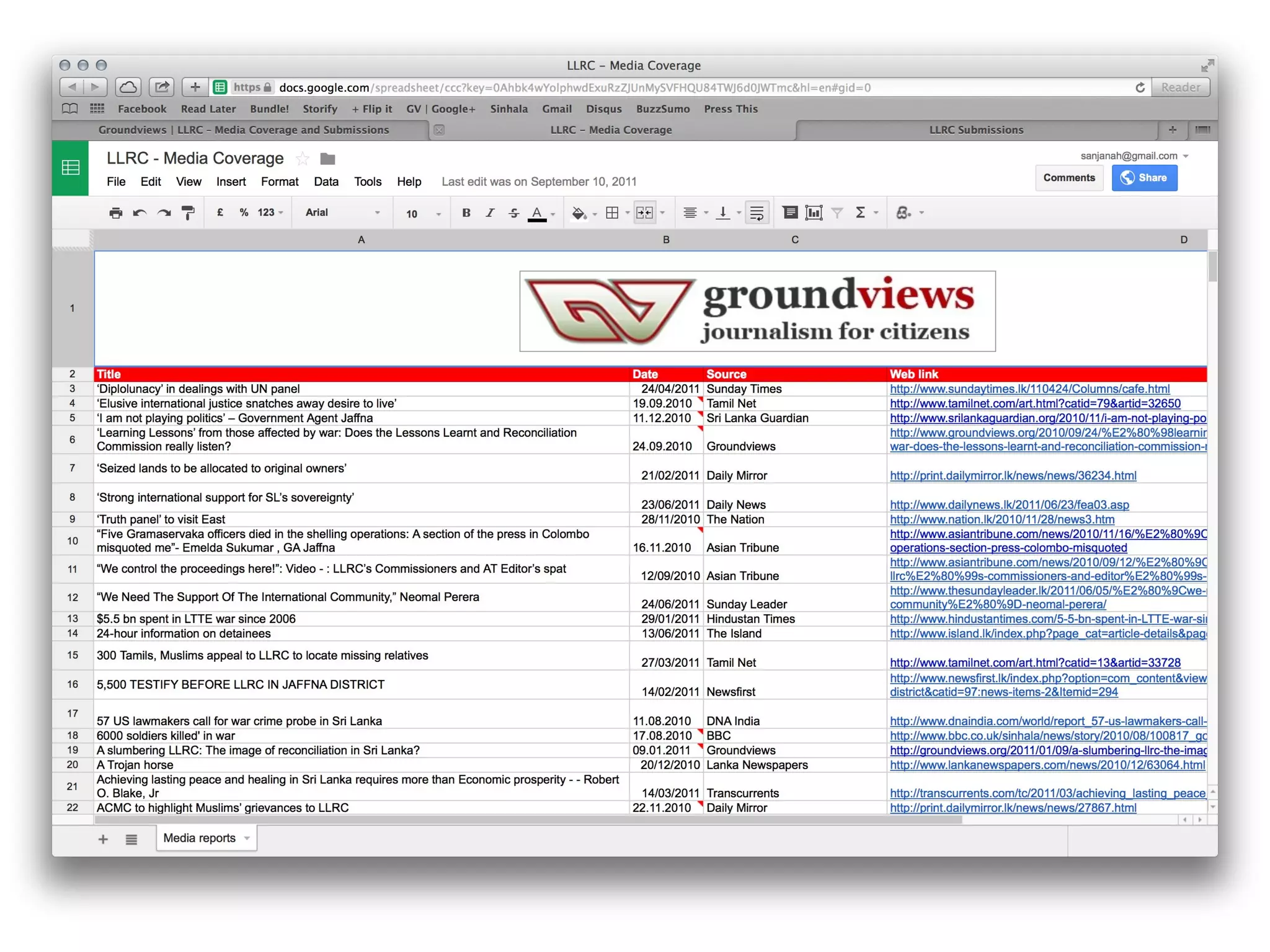Click the undo arrow icon
The width and height of the screenshot is (1270, 952).
(x=140, y=213)
